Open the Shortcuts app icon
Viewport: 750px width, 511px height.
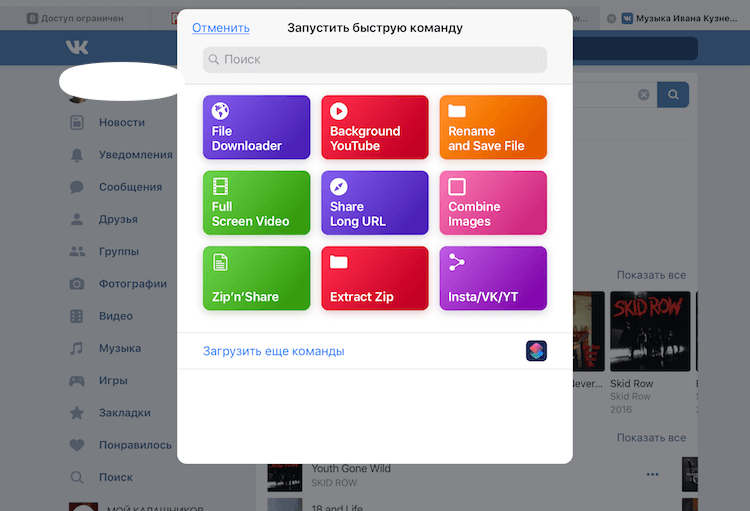(x=536, y=351)
